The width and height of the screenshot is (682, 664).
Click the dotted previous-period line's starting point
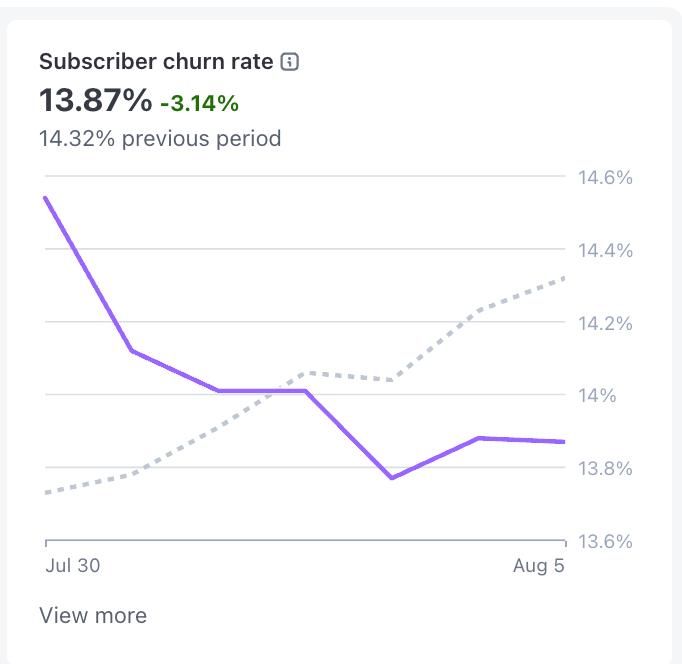coord(47,492)
